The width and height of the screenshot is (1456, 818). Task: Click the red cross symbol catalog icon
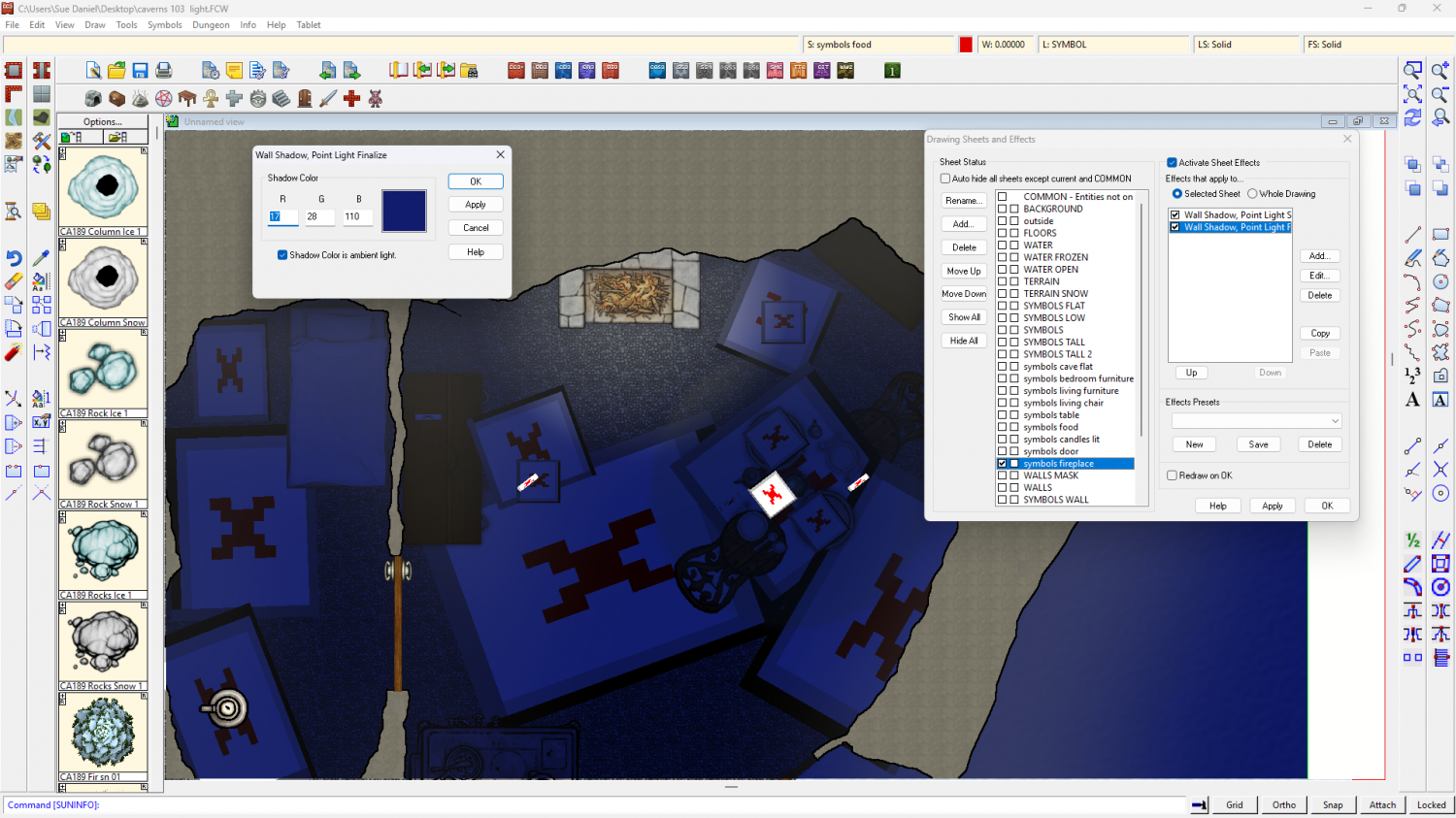(351, 98)
